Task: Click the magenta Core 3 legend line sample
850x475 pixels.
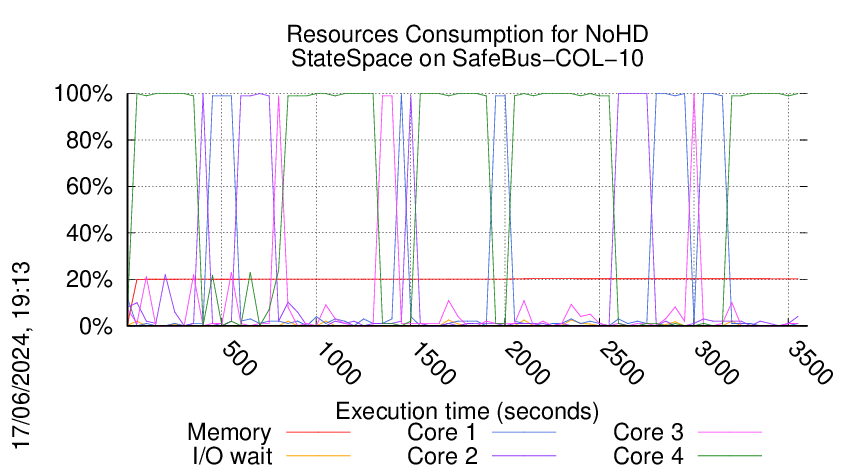Action: [x=730, y=432]
